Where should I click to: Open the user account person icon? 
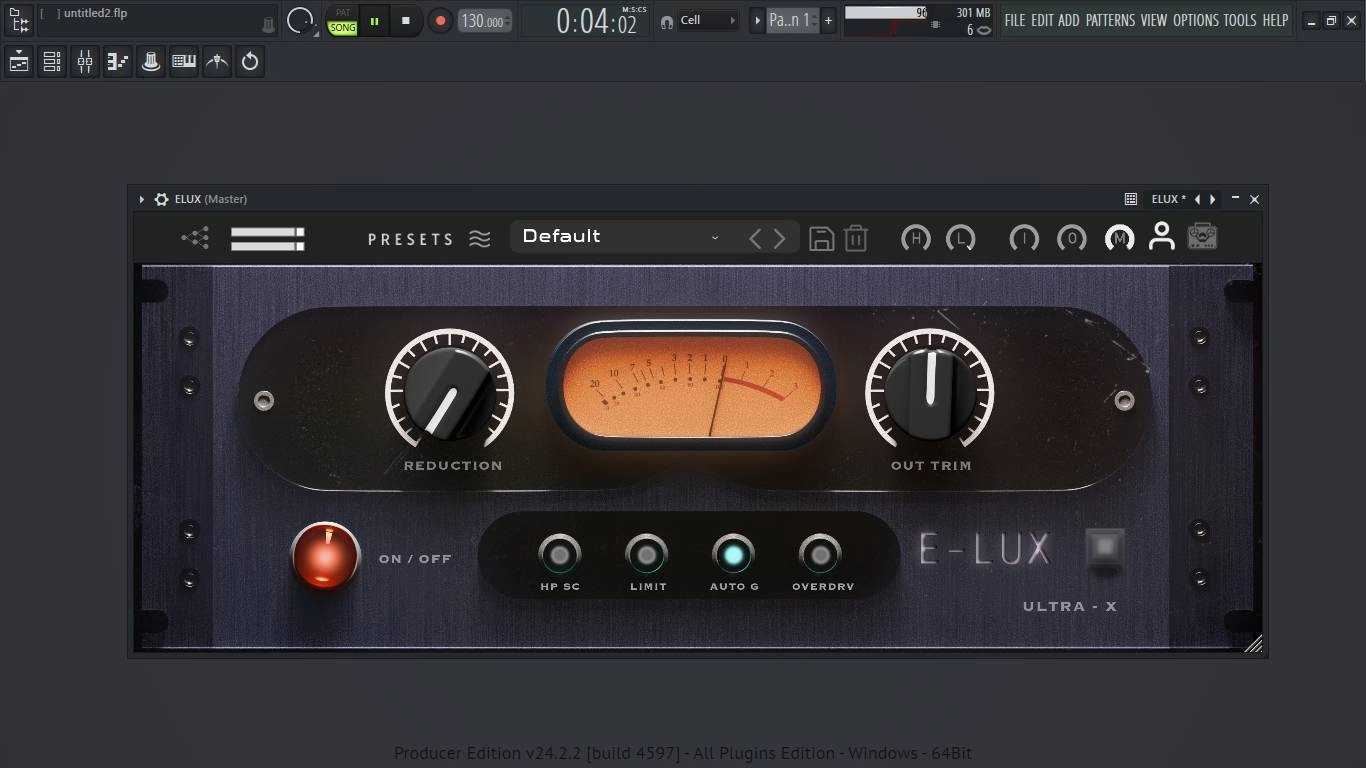tap(1161, 237)
